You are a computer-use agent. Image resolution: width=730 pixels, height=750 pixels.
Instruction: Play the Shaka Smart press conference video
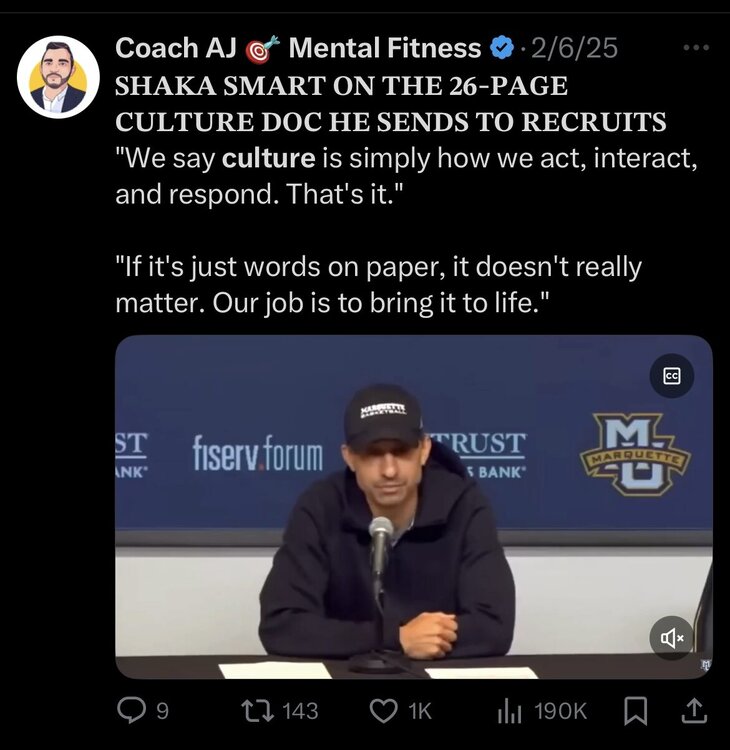point(413,507)
